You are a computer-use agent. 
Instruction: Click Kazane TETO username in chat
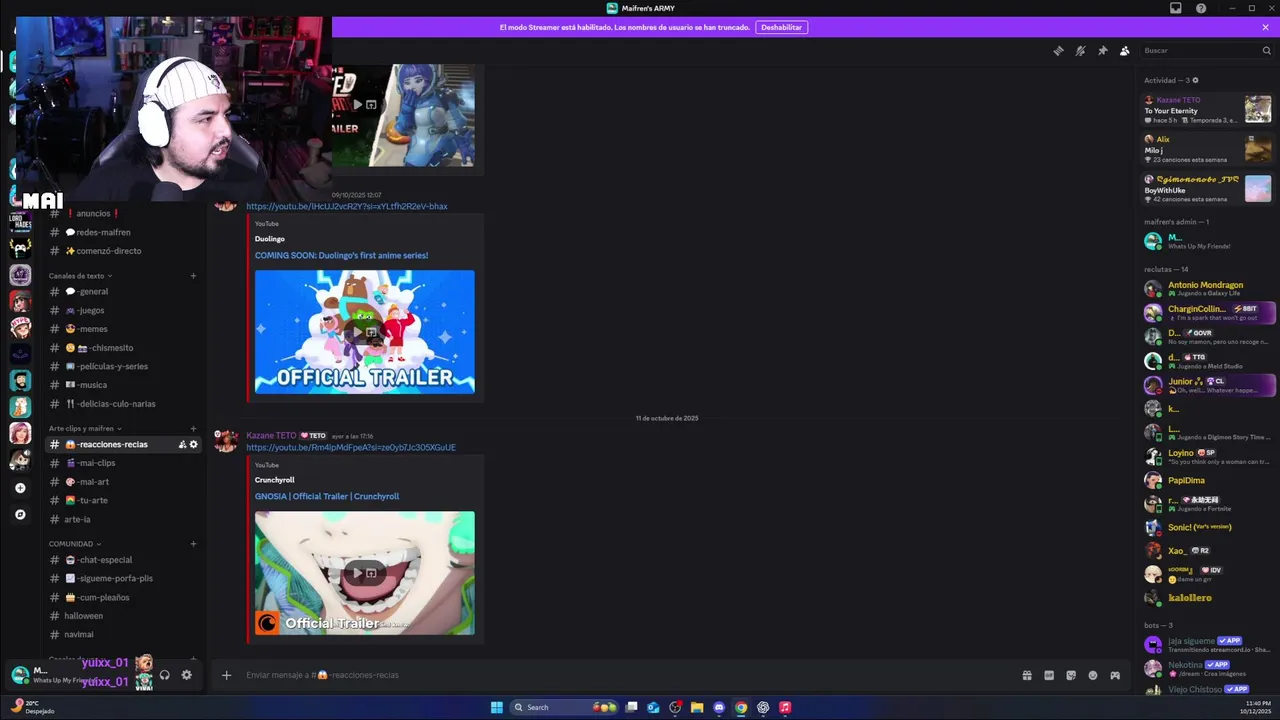click(271, 436)
